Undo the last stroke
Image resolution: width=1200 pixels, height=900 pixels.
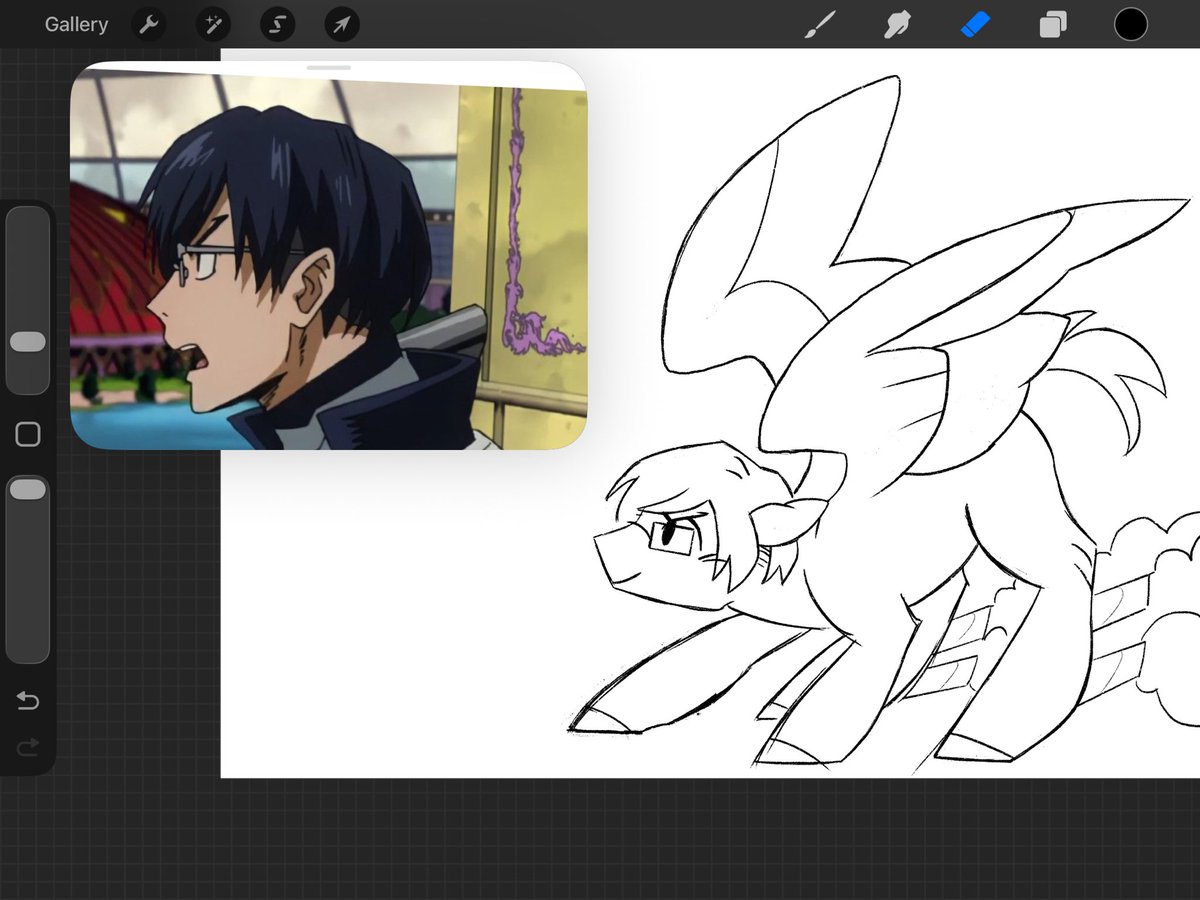pyautogui.click(x=28, y=701)
